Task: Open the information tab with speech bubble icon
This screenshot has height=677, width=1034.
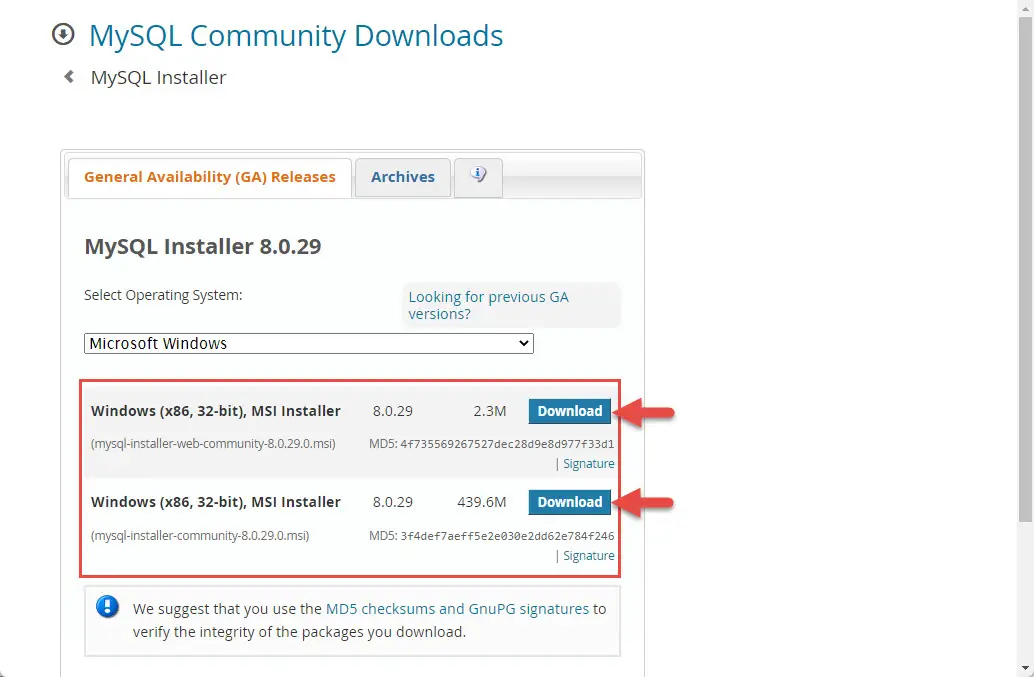Action: [478, 177]
